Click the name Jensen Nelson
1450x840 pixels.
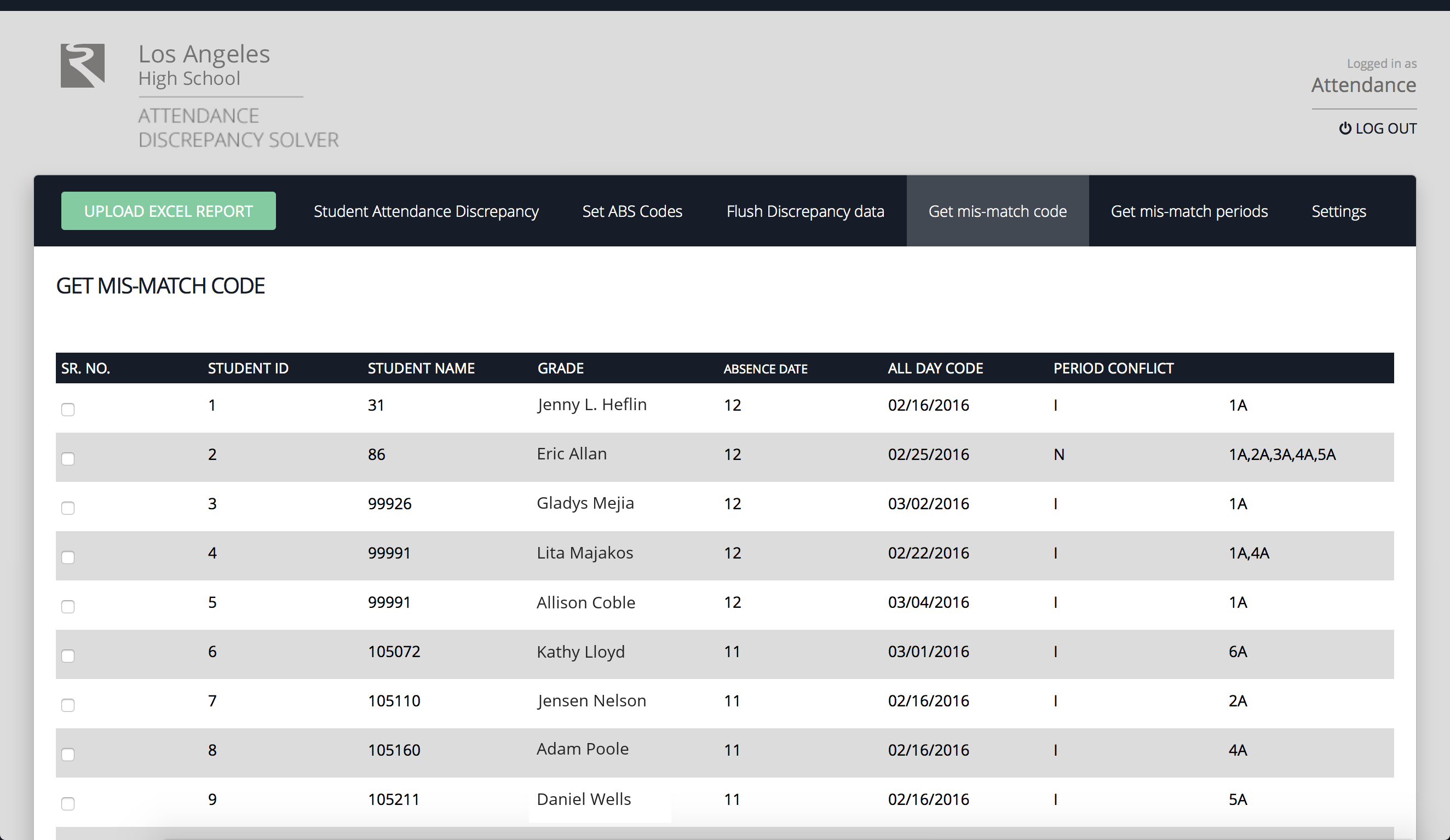pyautogui.click(x=591, y=701)
